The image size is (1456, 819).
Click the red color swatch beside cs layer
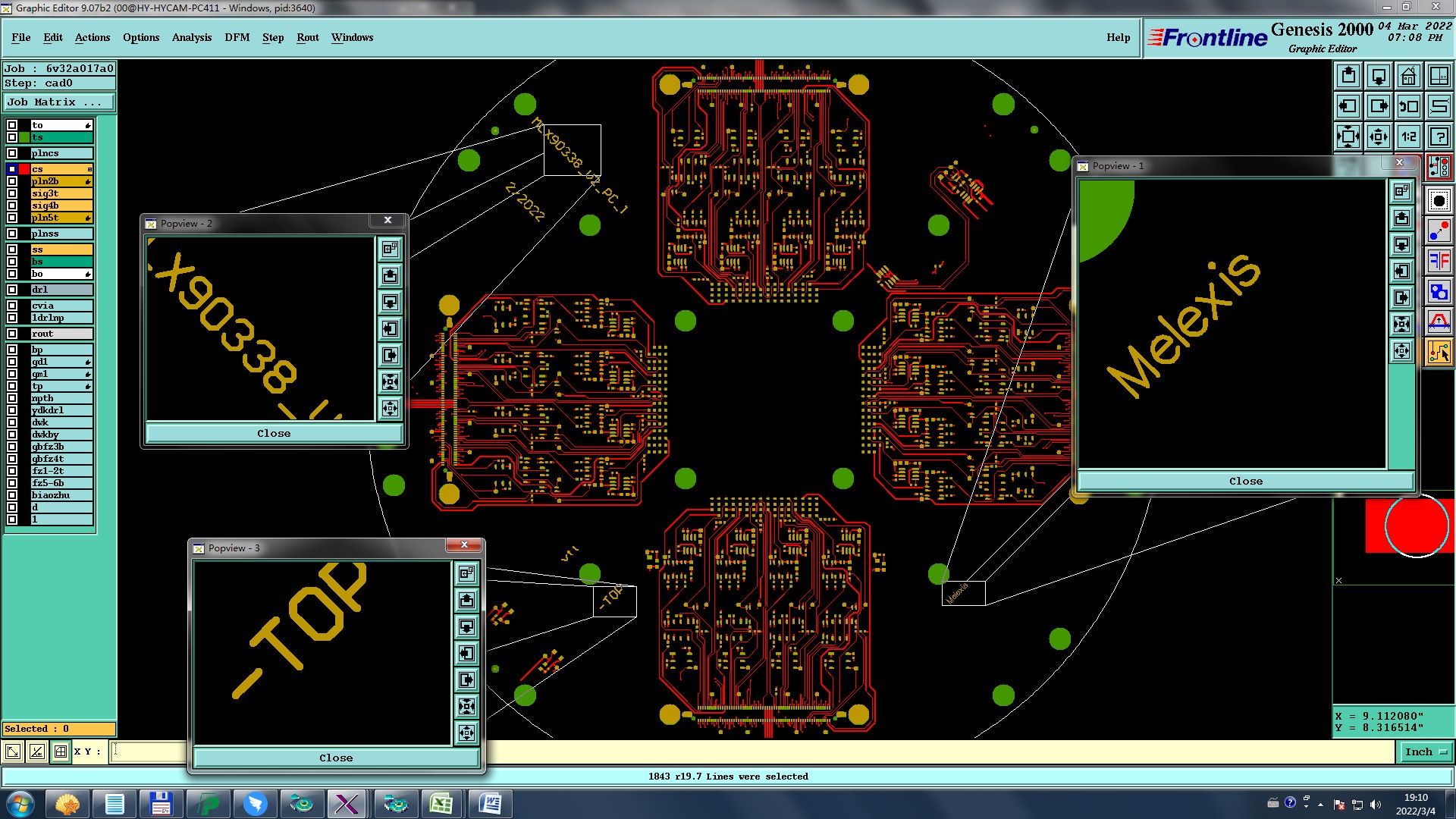(24, 169)
